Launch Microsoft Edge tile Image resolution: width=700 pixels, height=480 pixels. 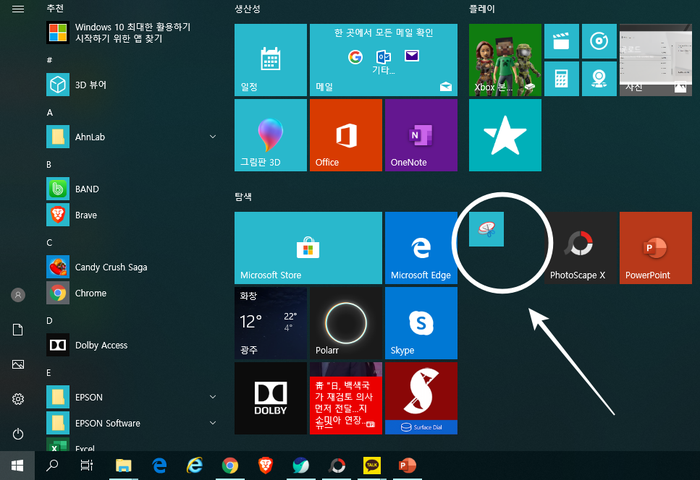point(421,248)
